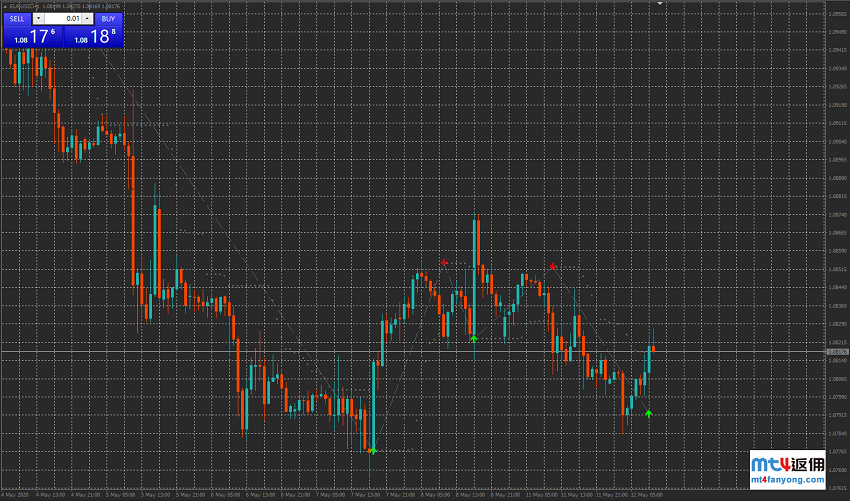Collapse the one-click trading panel triangle by EURUSD
The image size is (850, 502).
pos(5,7)
